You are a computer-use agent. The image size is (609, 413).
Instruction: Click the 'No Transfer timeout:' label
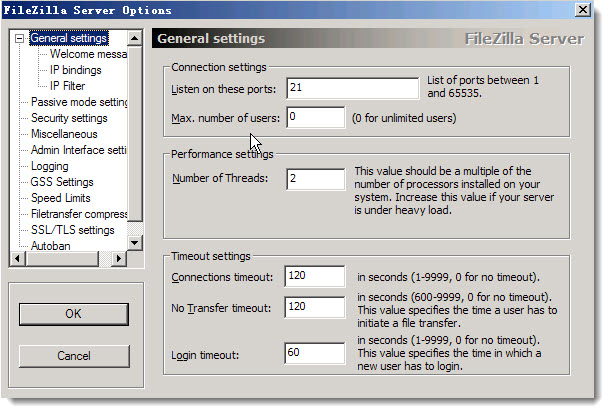click(x=221, y=308)
